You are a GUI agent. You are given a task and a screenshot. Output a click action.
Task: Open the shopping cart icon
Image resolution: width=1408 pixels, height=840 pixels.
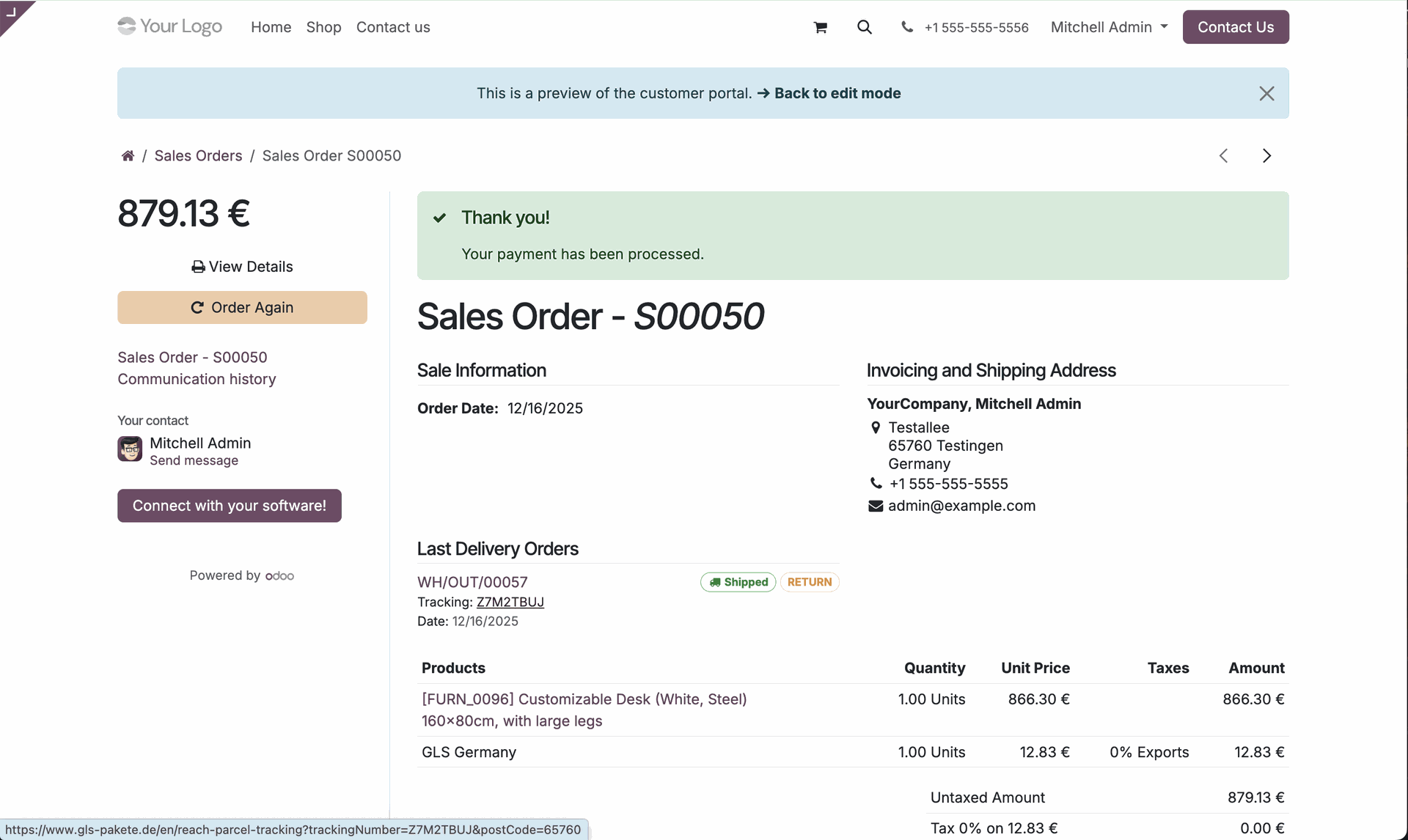point(820,28)
